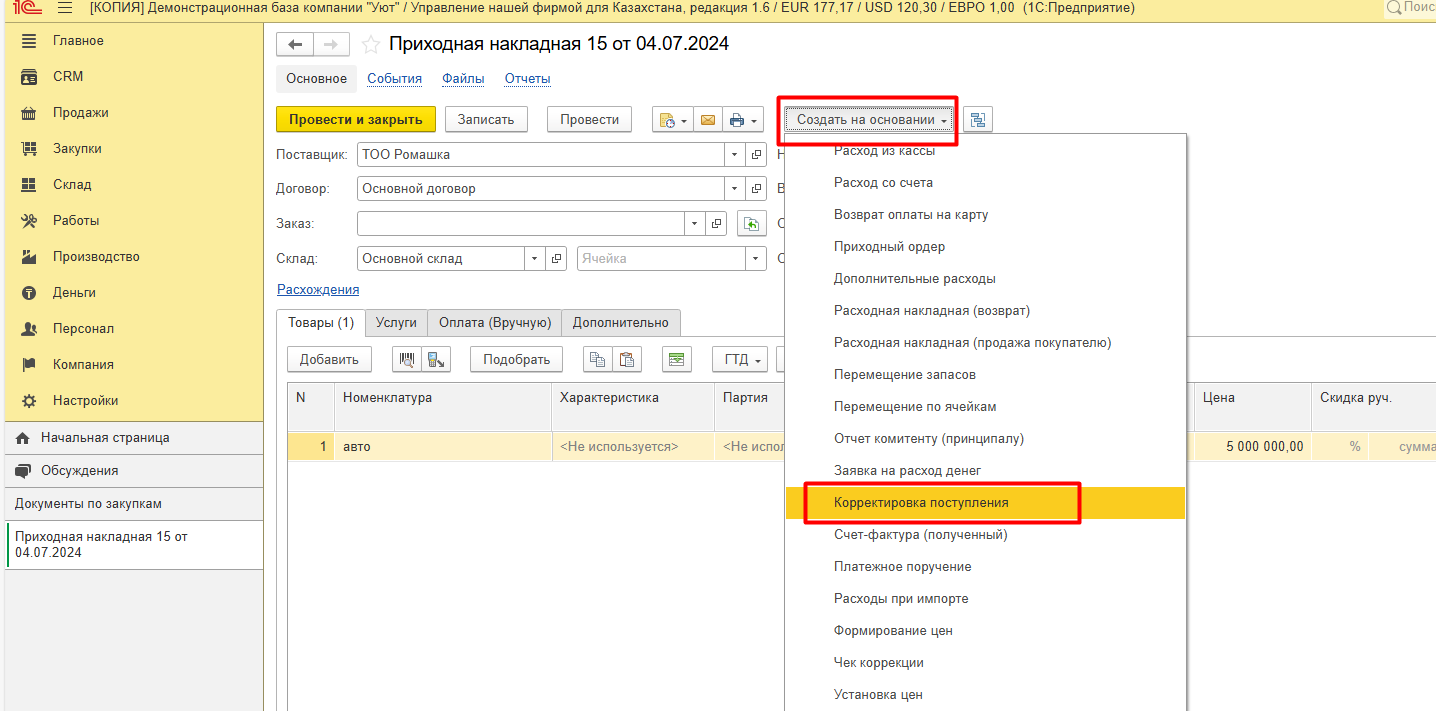Click the paste rows clipboard icon

626,360
